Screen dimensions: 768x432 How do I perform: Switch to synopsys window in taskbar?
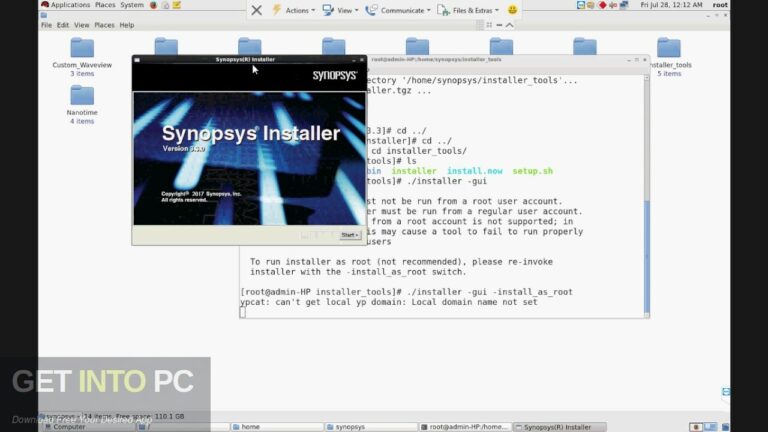pyautogui.click(x=371, y=427)
